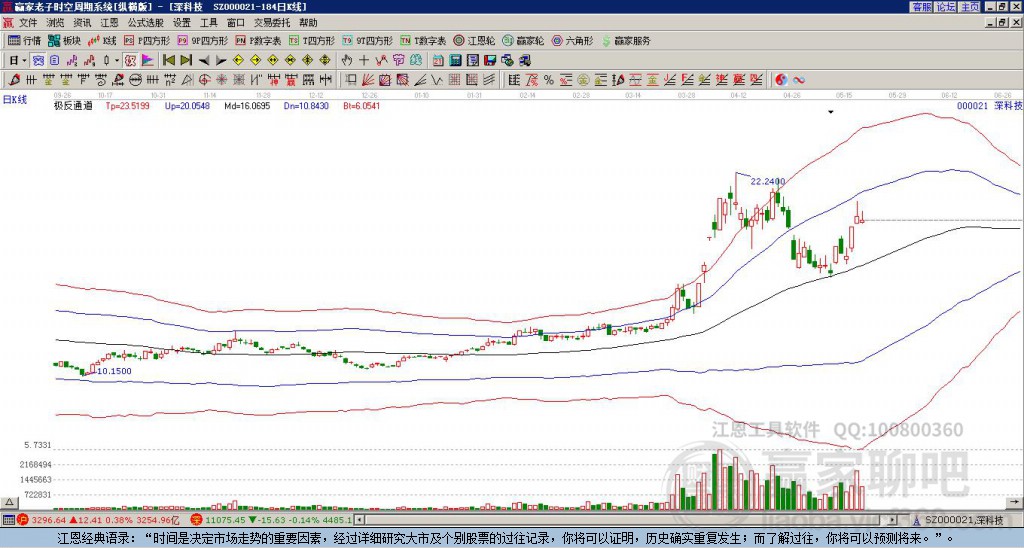The image size is (1024, 548).
Task: Open the T四方形 tool
Action: [312, 40]
